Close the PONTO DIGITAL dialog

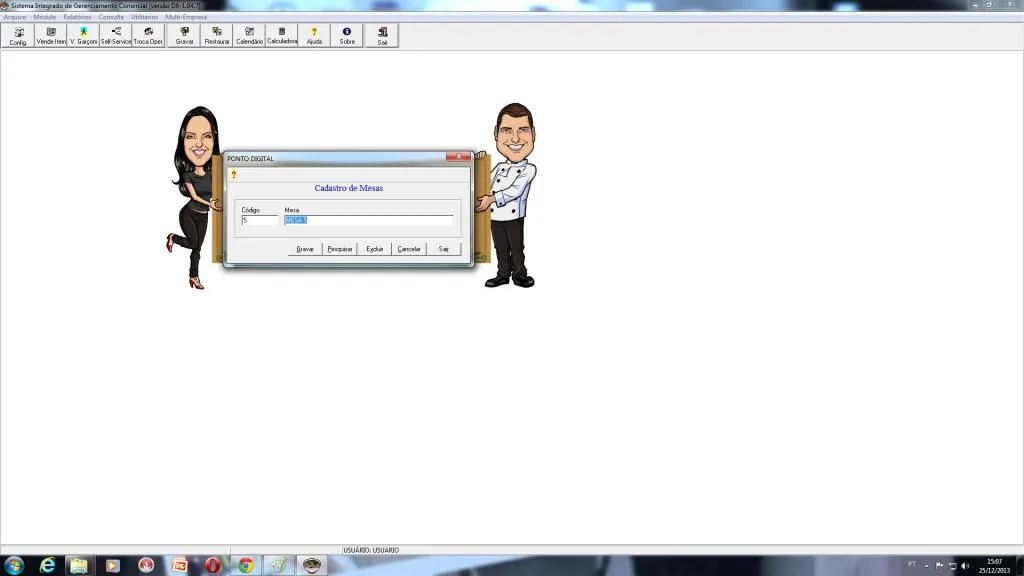click(458, 157)
